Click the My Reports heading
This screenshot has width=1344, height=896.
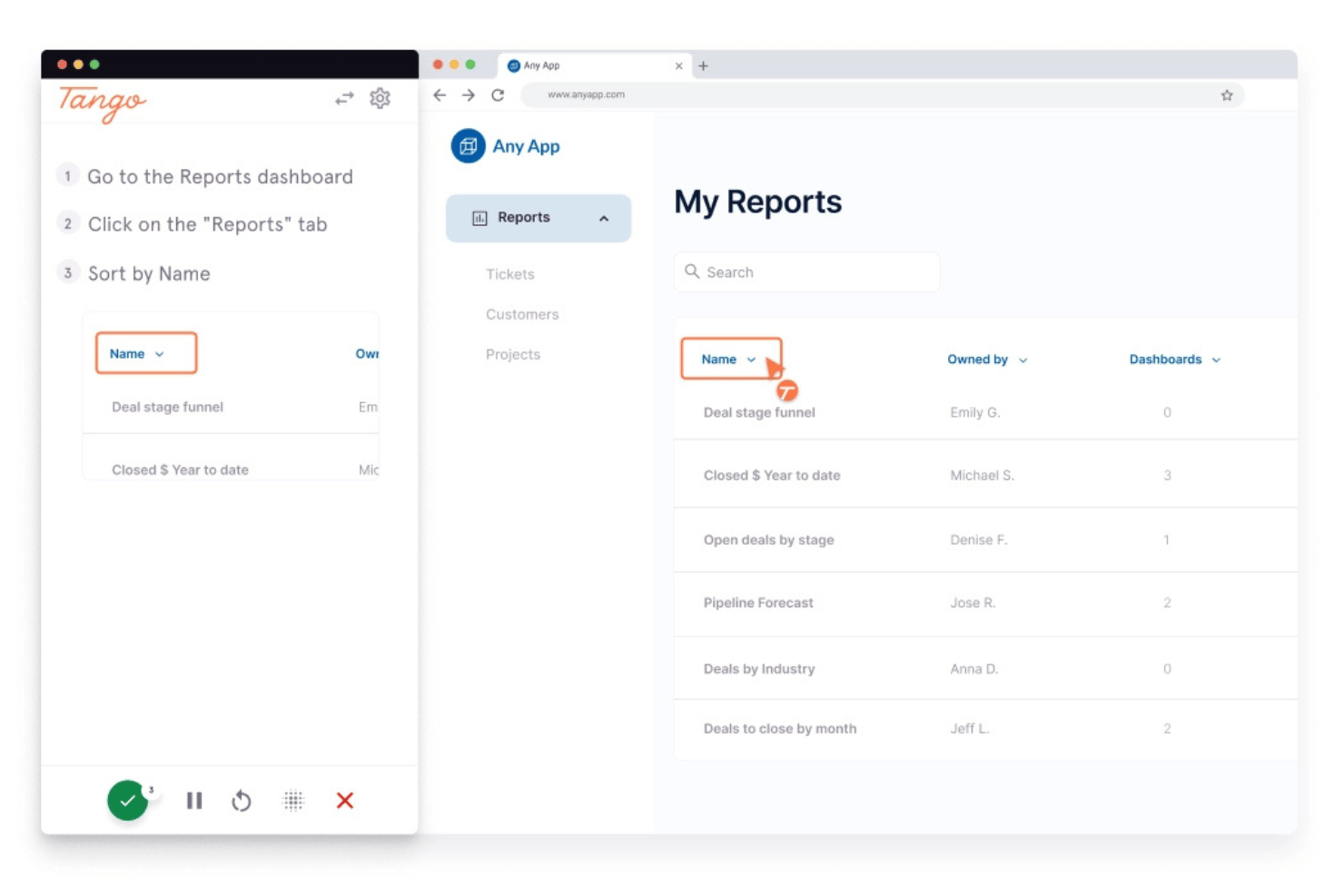tap(757, 202)
